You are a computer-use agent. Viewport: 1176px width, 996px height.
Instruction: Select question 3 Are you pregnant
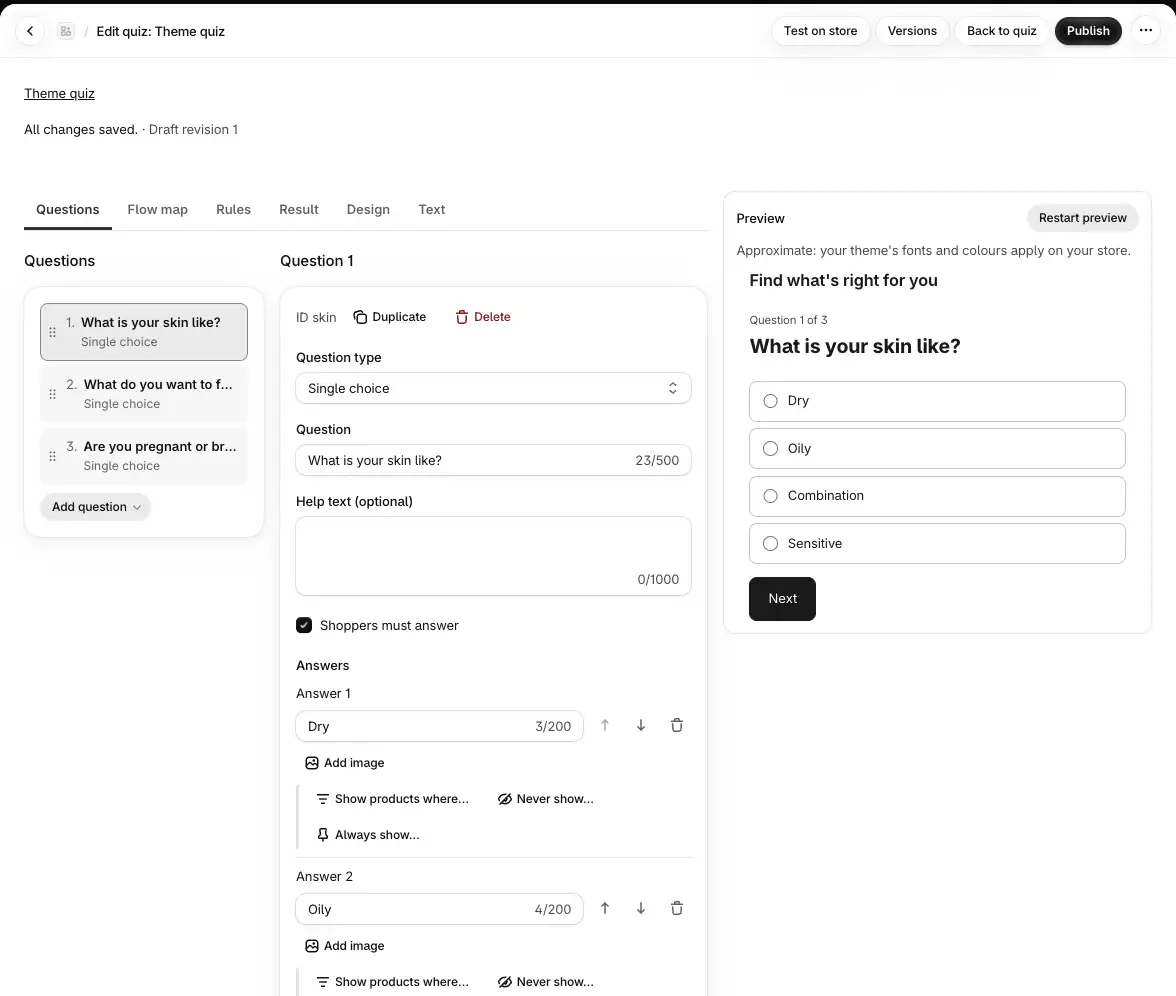[x=144, y=456]
